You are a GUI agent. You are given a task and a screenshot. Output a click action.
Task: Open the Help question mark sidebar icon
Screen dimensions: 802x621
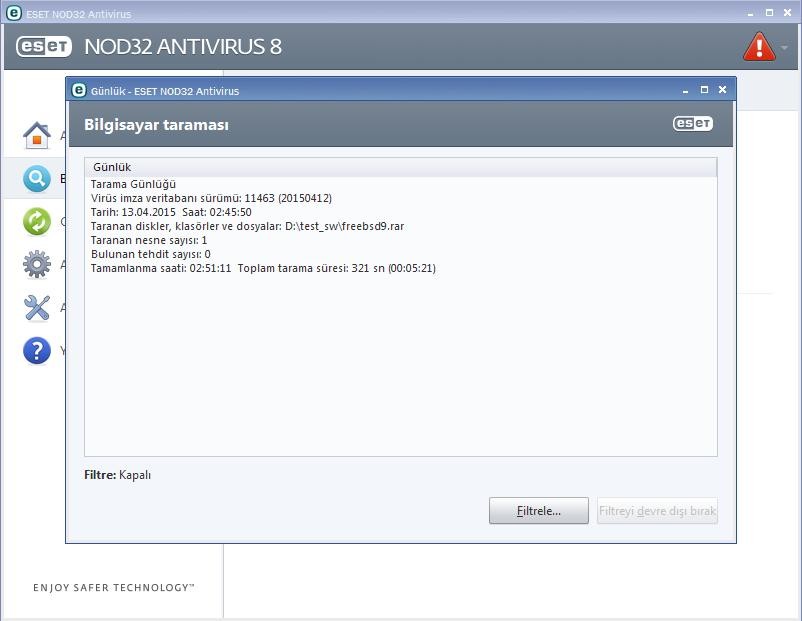37,350
